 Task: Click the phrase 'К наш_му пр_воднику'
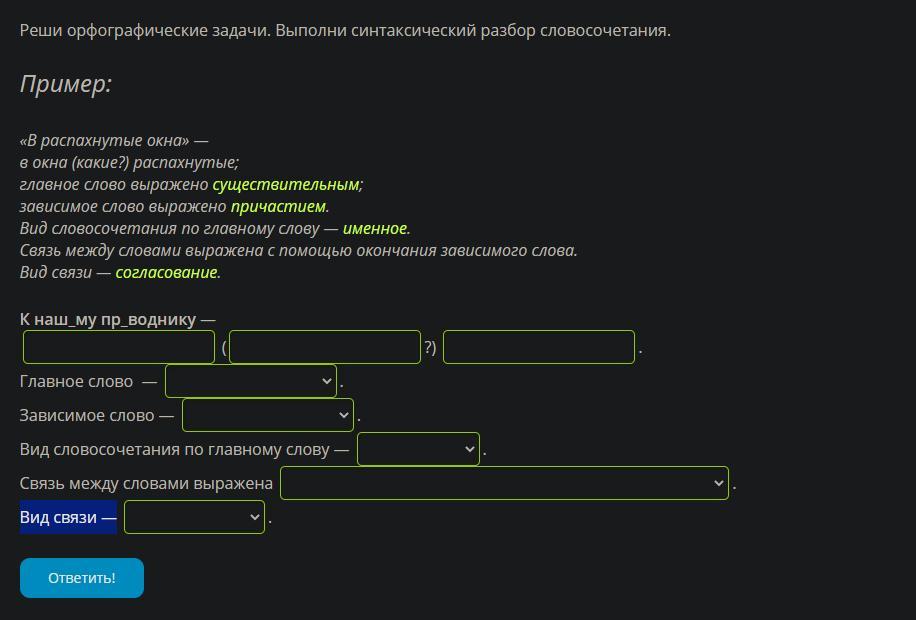tap(108, 319)
